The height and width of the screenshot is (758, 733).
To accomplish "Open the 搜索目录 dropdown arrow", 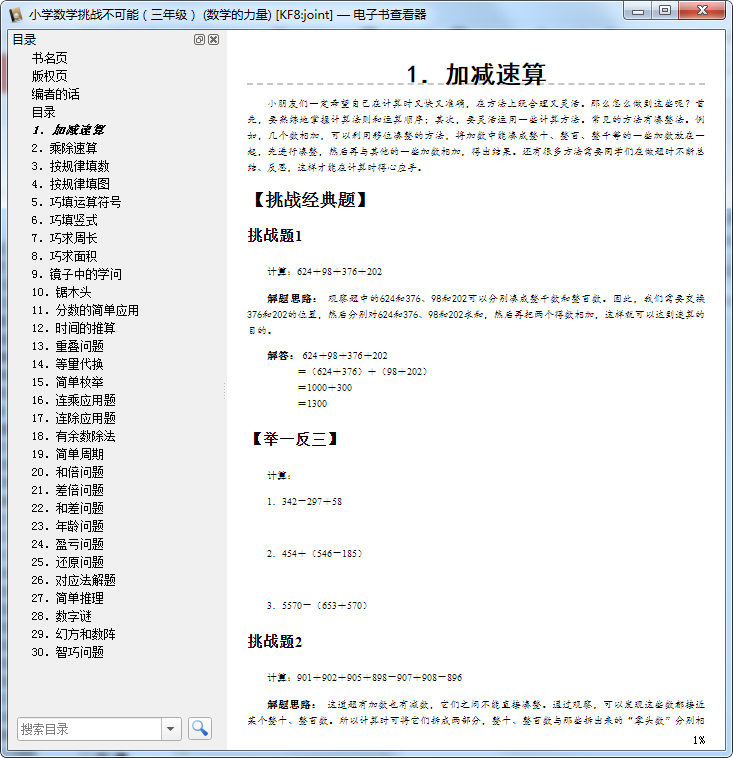I will tap(171, 729).
